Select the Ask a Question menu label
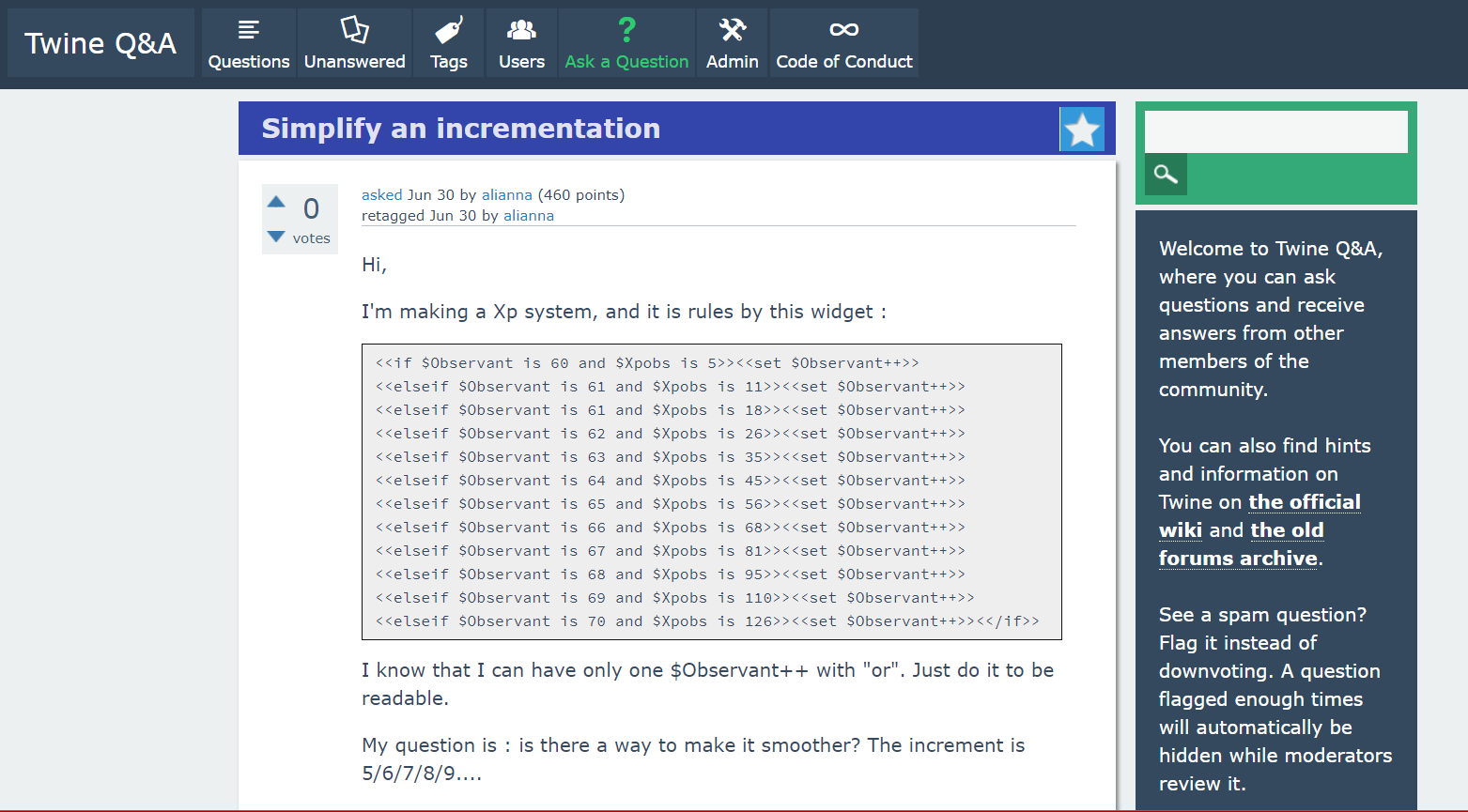Viewport: 1468px width, 812px height. (x=626, y=62)
